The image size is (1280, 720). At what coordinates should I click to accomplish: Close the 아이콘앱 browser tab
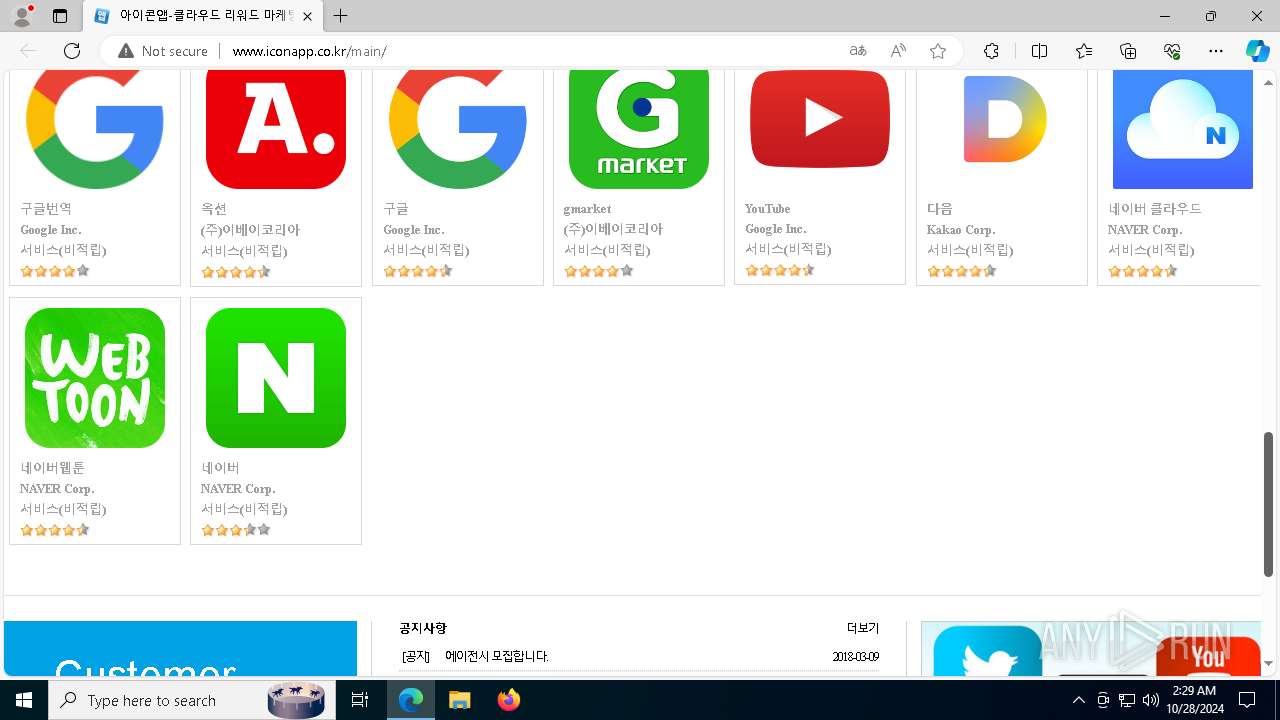[308, 16]
